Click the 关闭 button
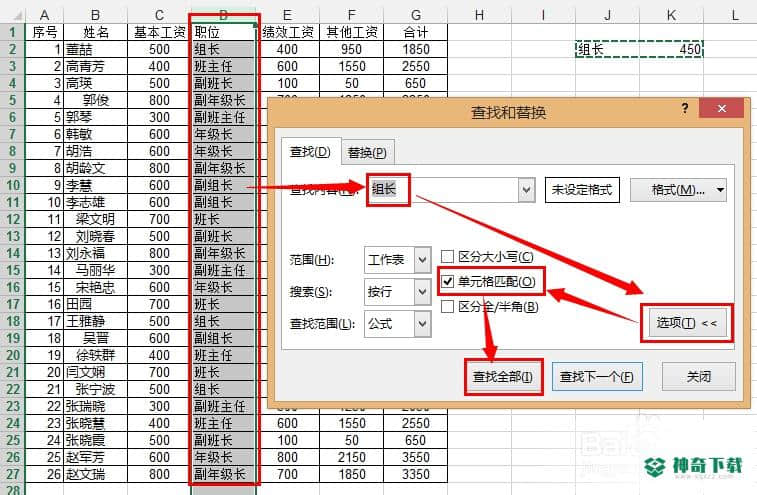This screenshot has height=495, width=757. coord(699,377)
